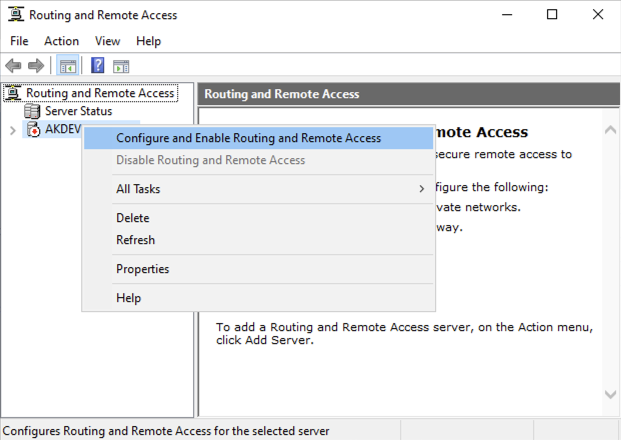Click the app icon in the title bar

[16, 15]
